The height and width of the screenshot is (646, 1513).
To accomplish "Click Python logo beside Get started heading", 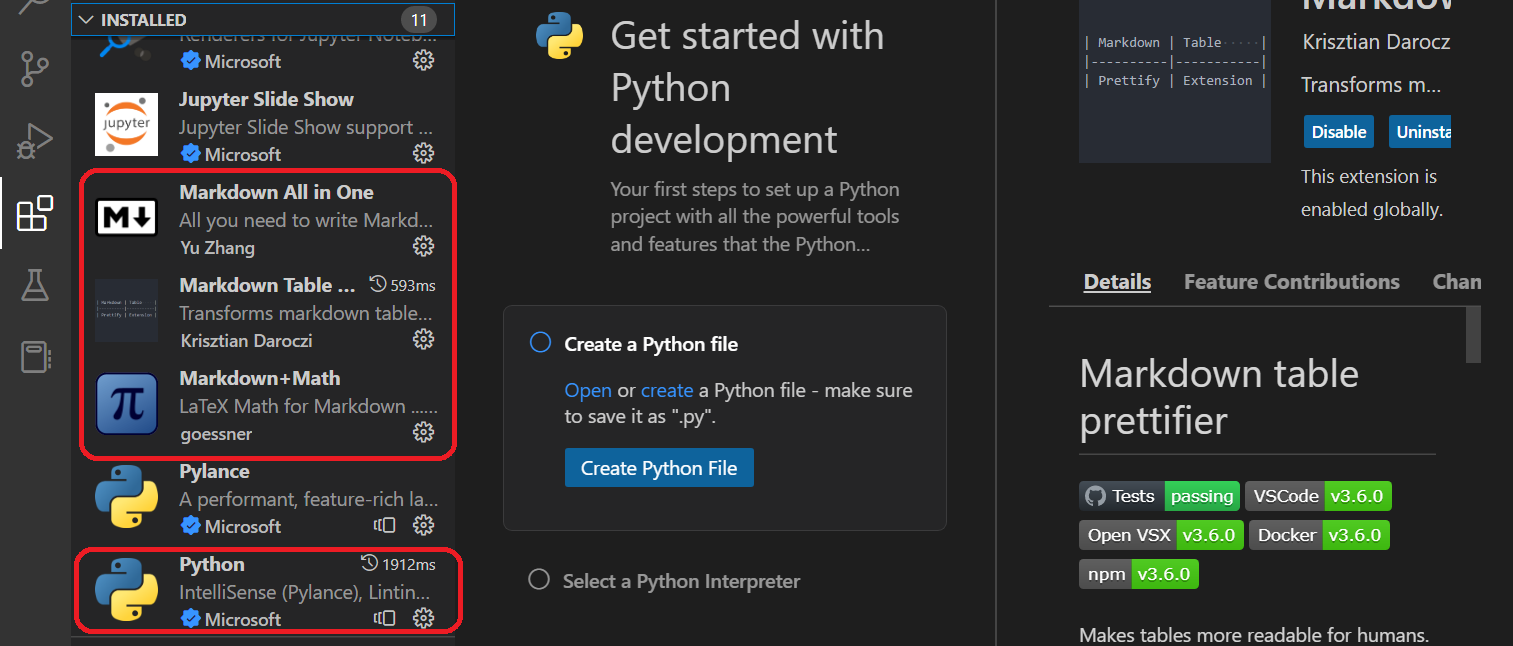I will pyautogui.click(x=560, y=36).
